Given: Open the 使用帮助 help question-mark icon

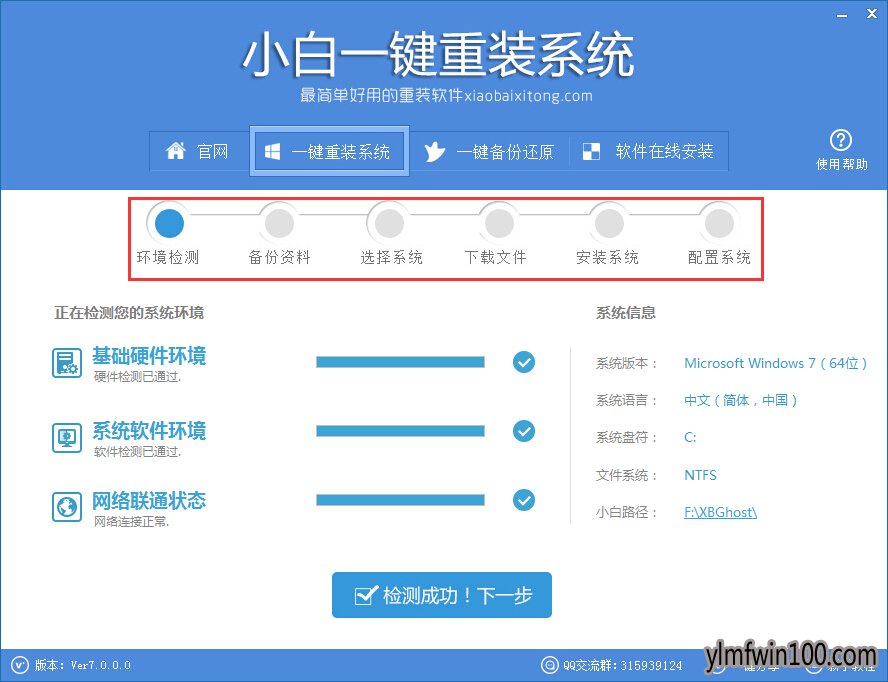Looking at the screenshot, I should (x=841, y=140).
